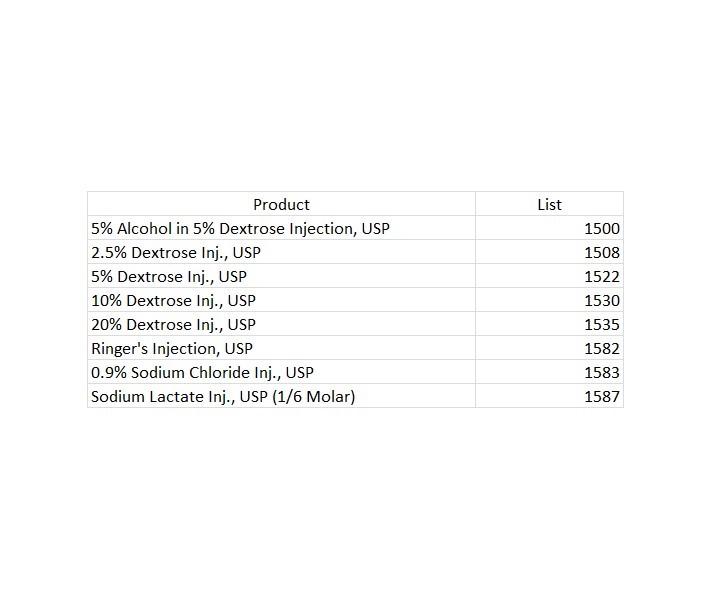710x599 pixels.
Task: Click the Product column header
Action: [x=281, y=204]
